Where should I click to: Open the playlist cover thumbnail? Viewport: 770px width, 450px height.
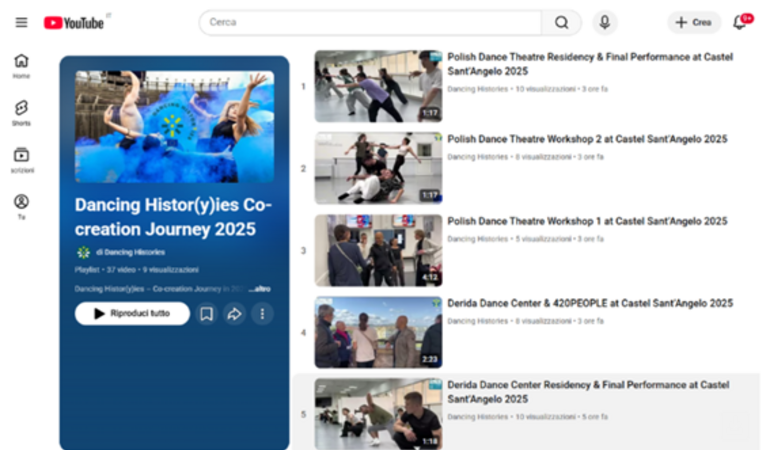click(174, 127)
